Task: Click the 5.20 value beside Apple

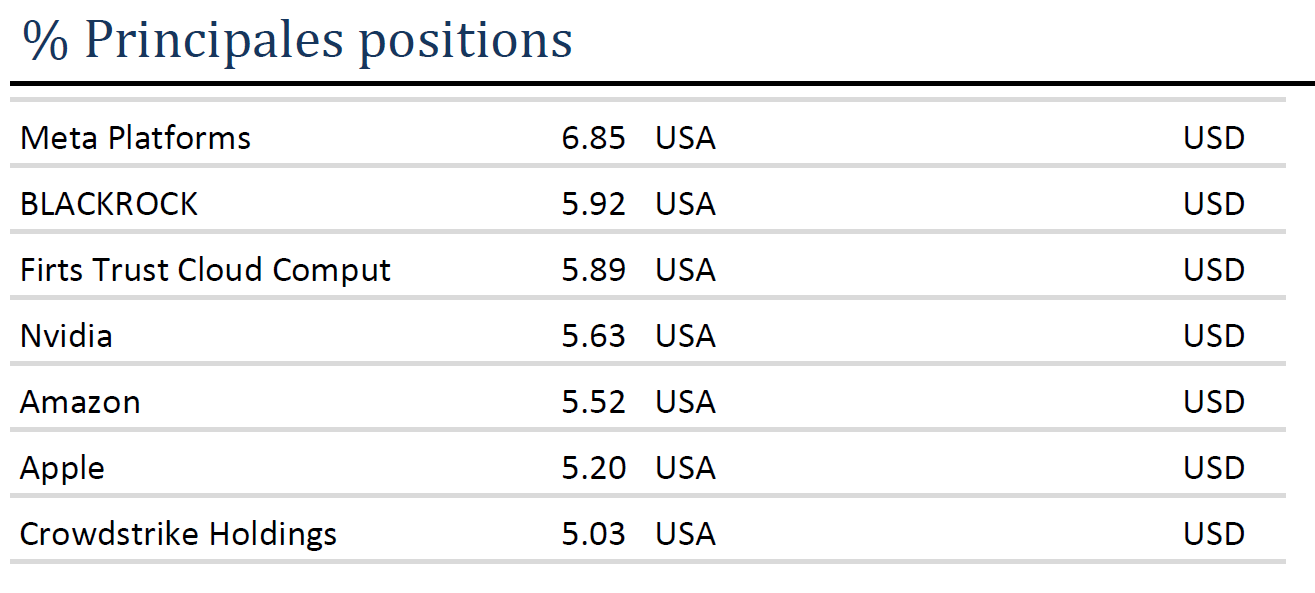Action: tap(594, 467)
